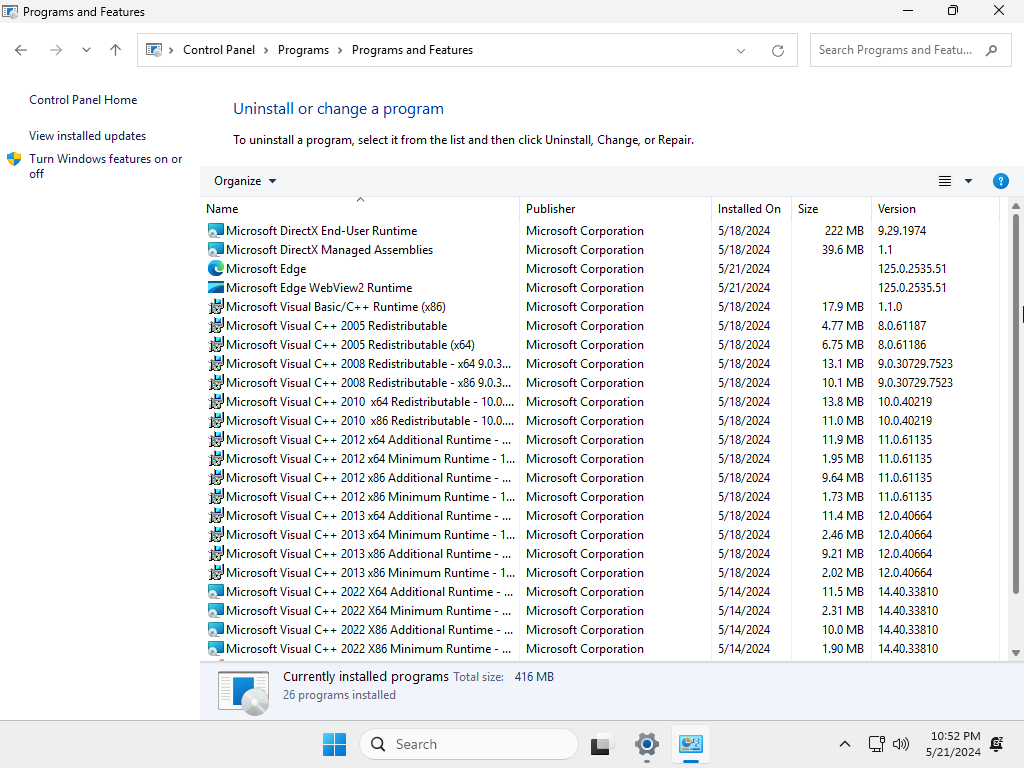The image size is (1024, 768).
Task: Click icon of Visual C++ 2010 x86 Redistributable
Action: 216,421
